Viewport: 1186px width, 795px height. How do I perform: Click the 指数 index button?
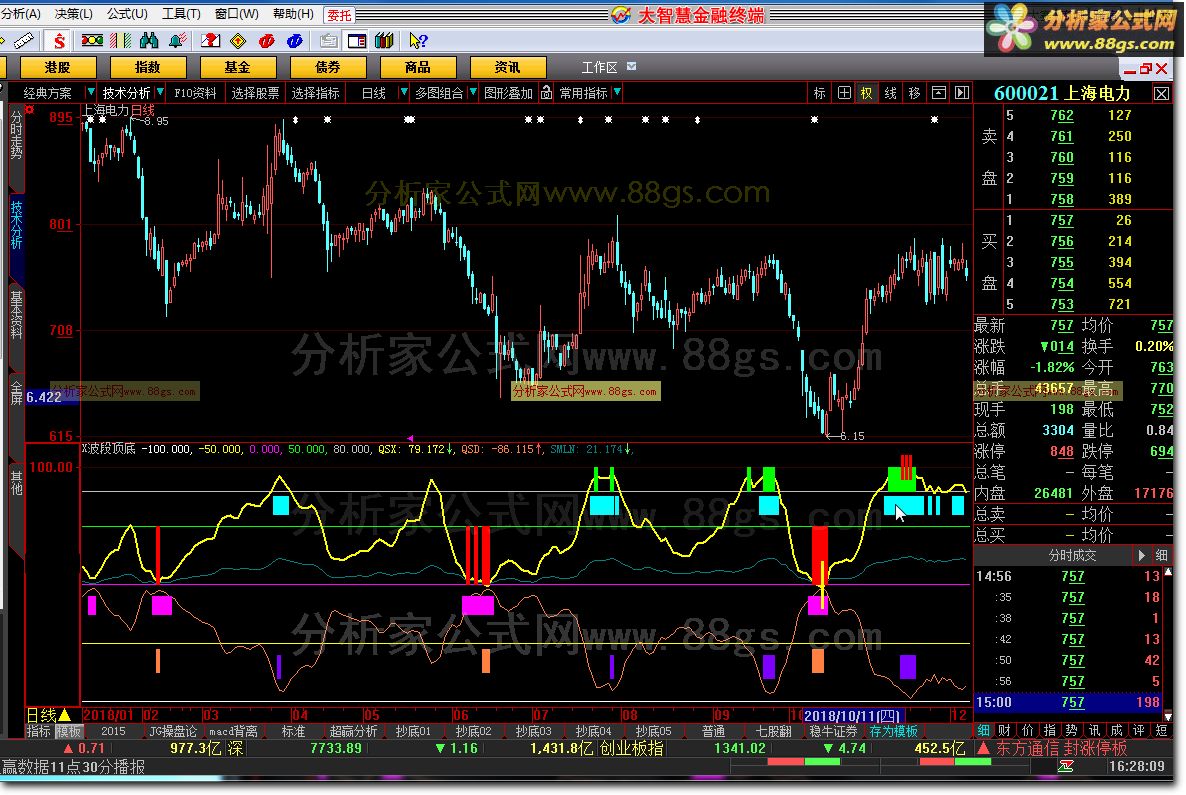[x=147, y=67]
